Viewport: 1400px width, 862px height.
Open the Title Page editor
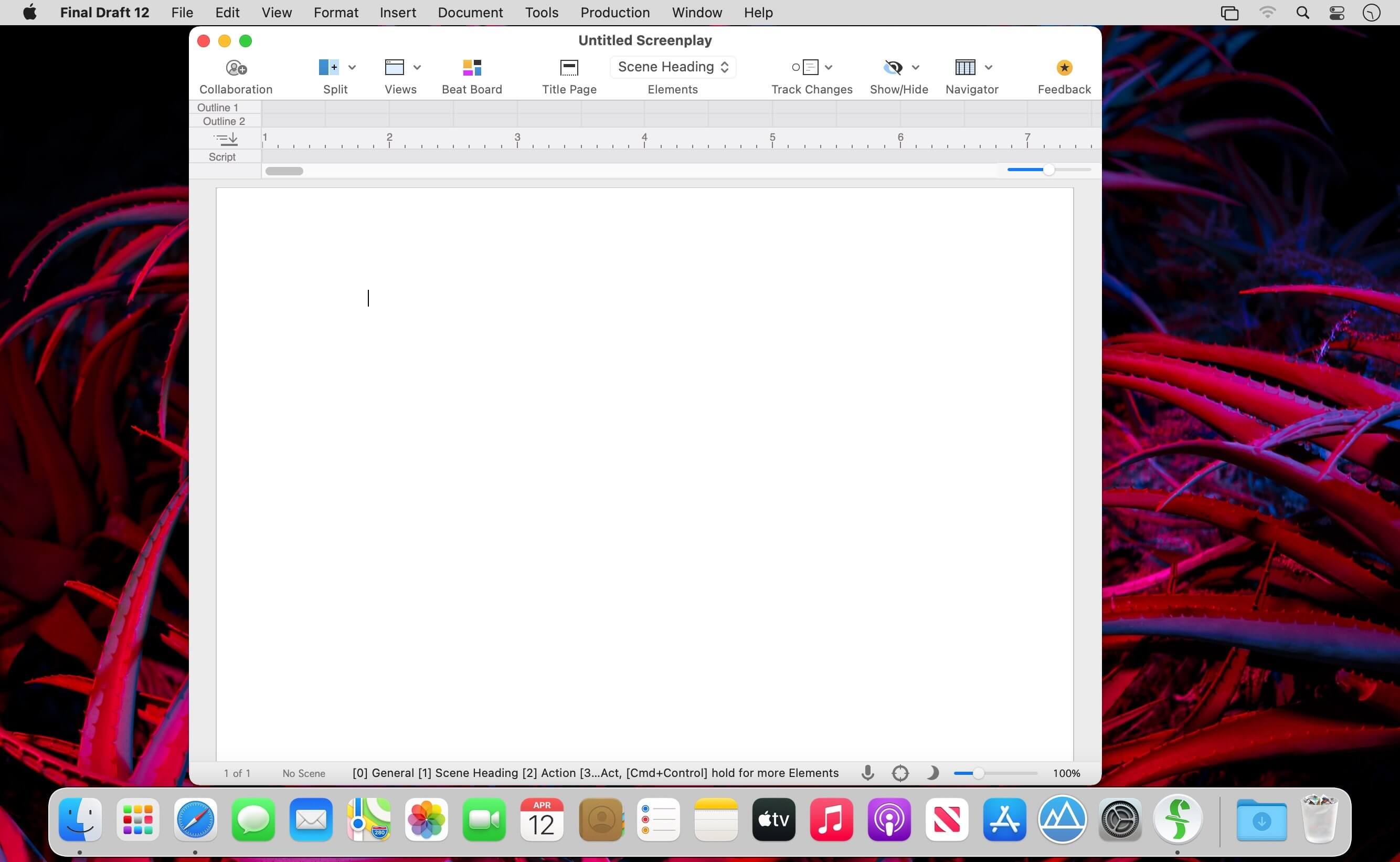pos(569,68)
